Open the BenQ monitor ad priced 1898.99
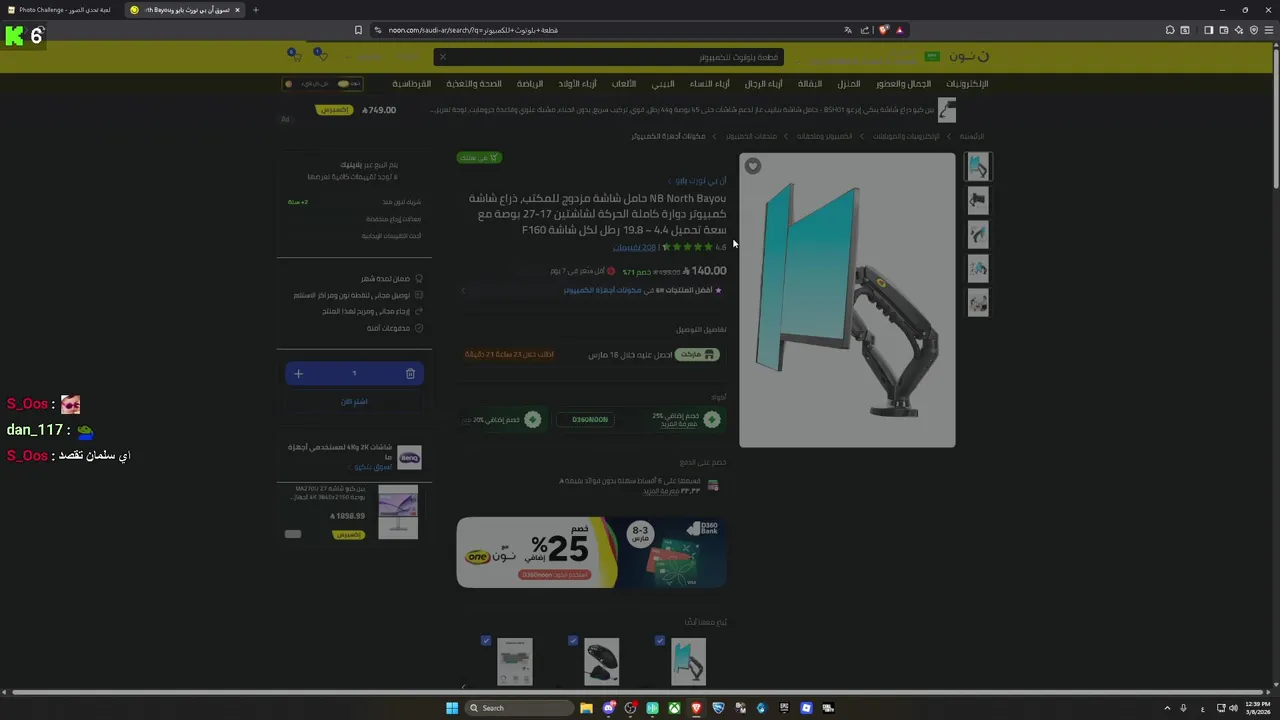Viewport: 1280px width, 720px height. point(354,512)
